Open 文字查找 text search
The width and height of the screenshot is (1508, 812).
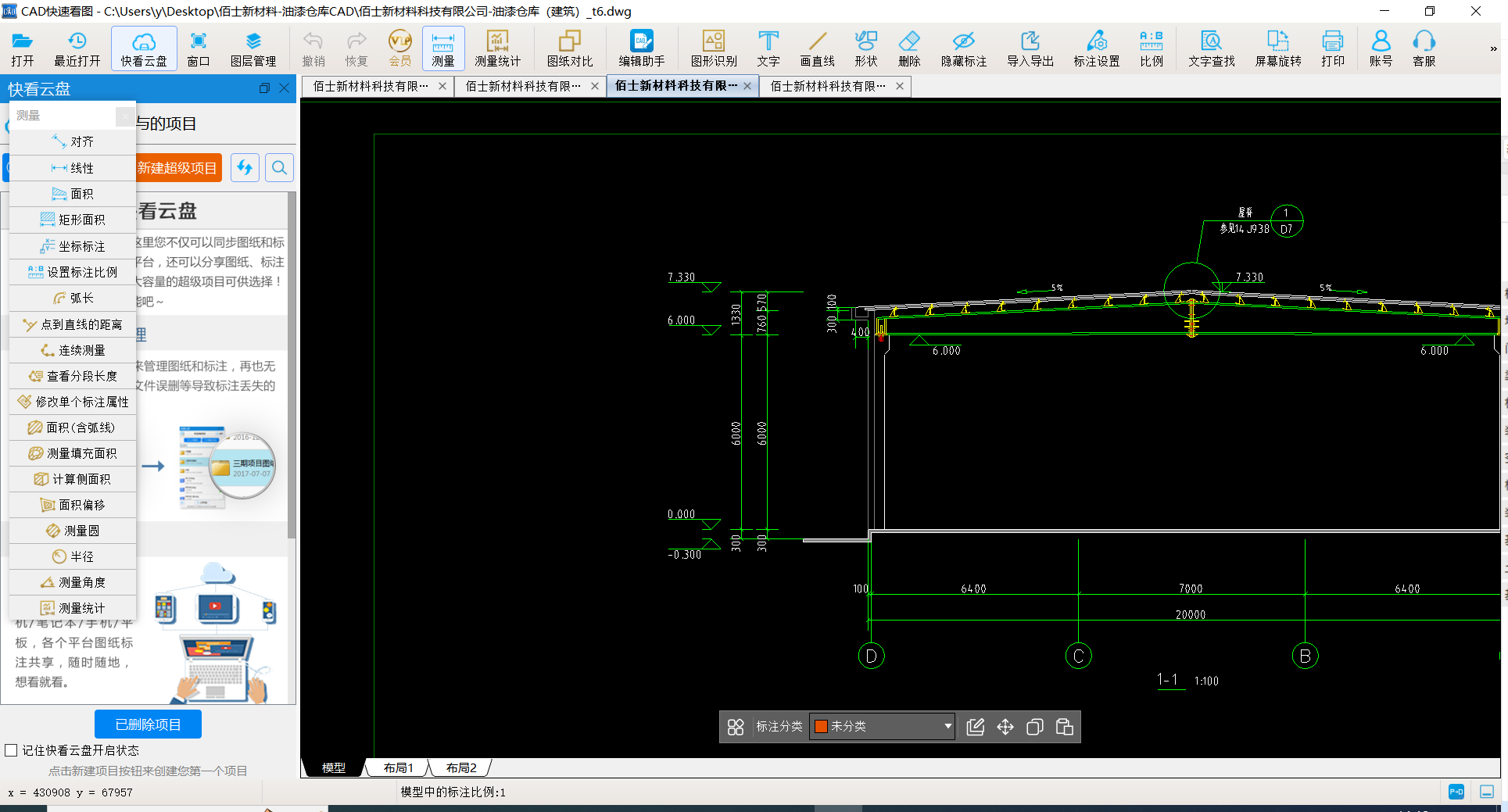click(1212, 48)
